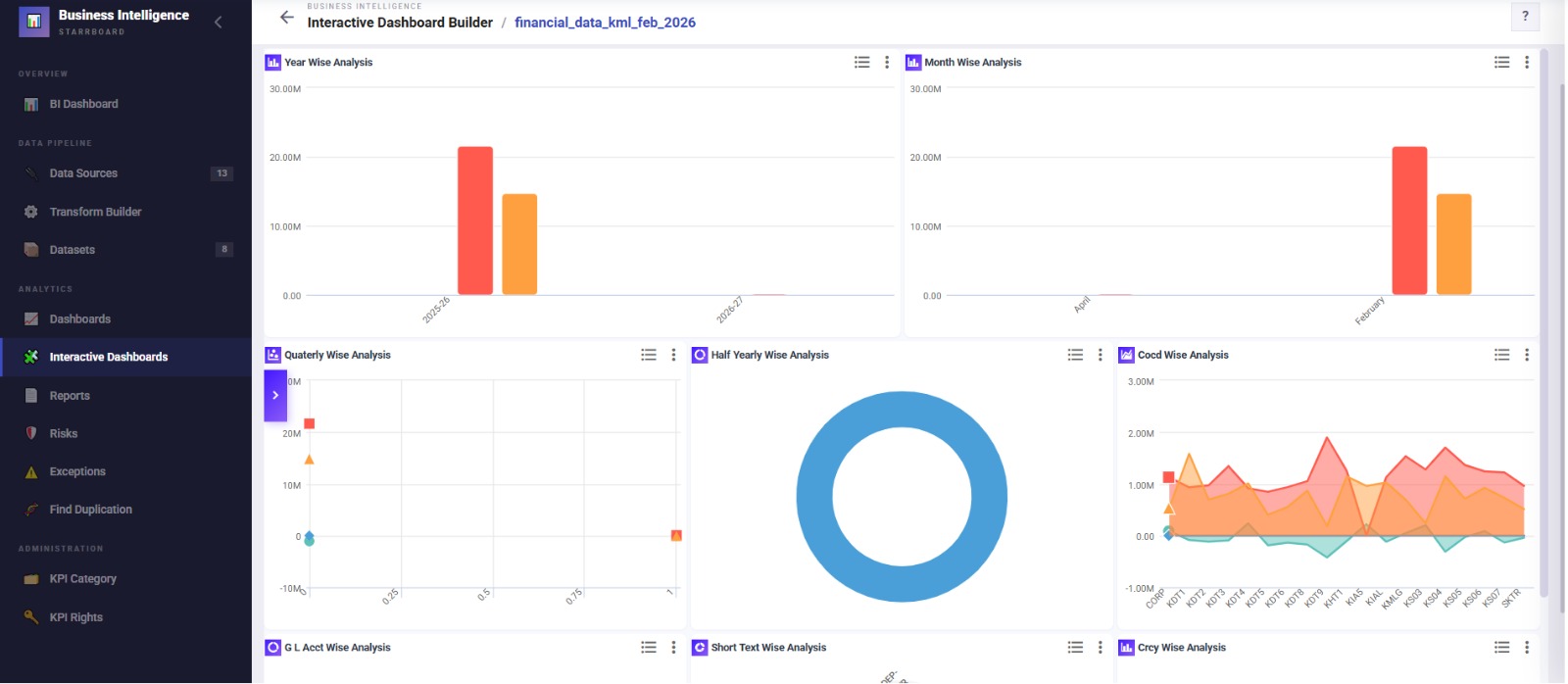Toggle legend list on Quaterly Wise Analysis
1568x684 pixels.
coord(649,355)
